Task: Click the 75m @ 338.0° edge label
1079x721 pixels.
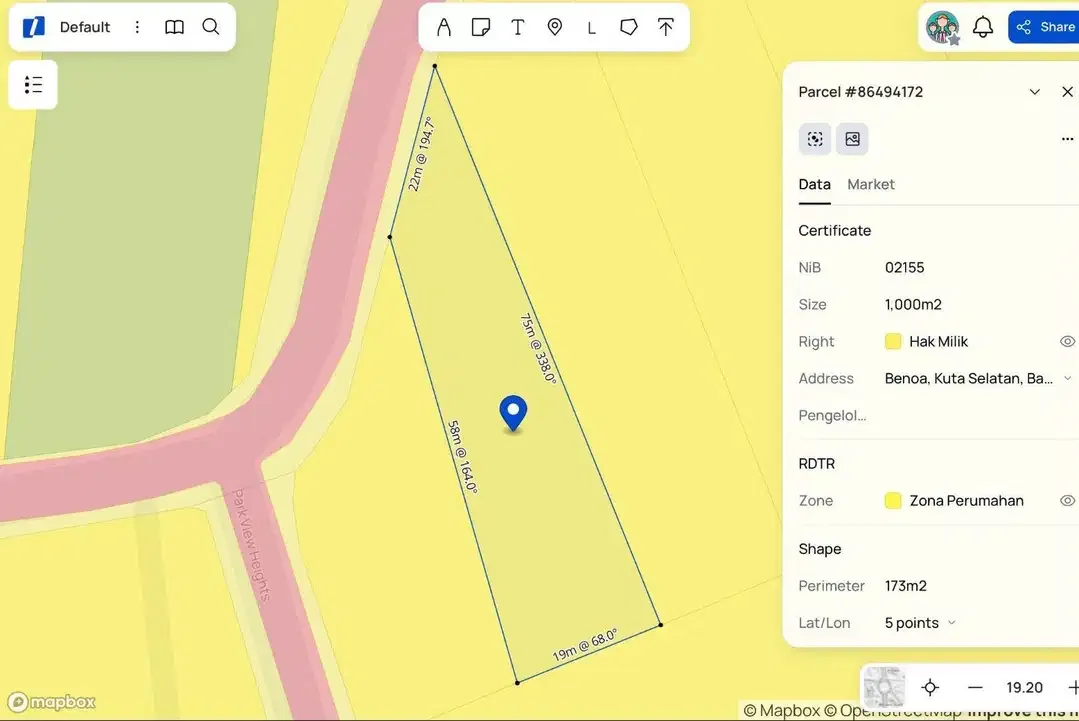Action: 538,347
